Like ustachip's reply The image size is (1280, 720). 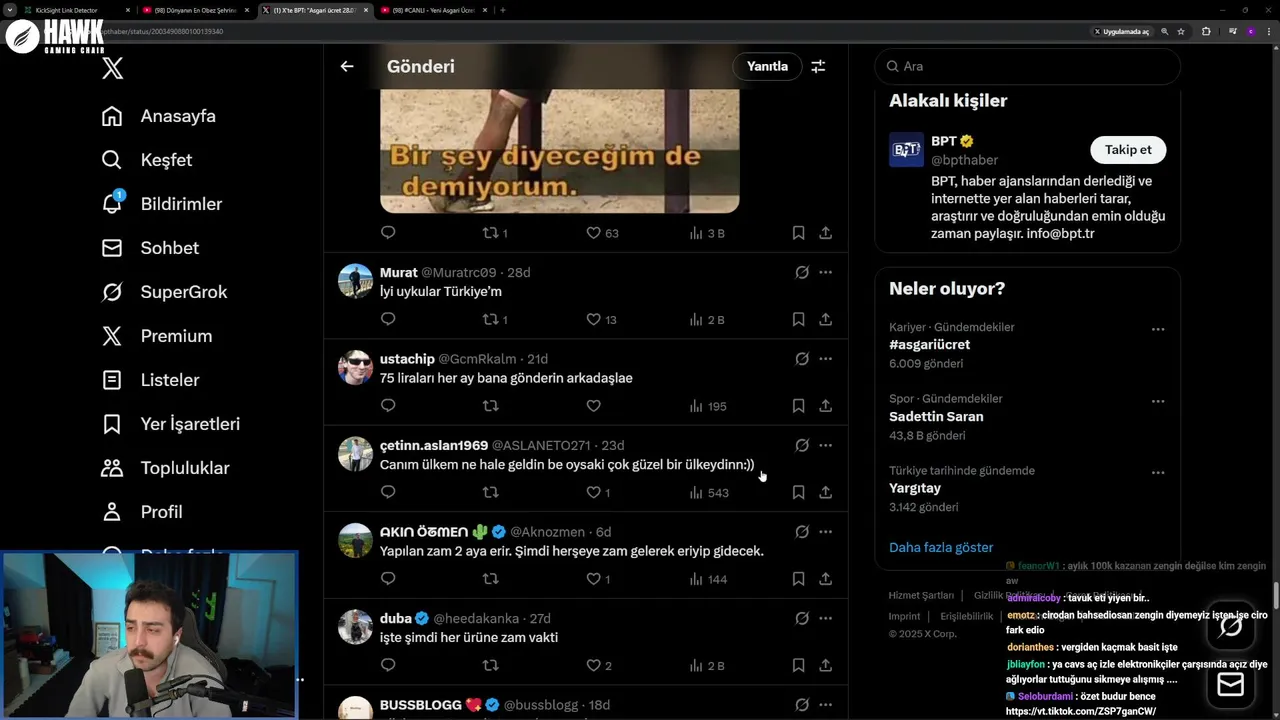[593, 406]
